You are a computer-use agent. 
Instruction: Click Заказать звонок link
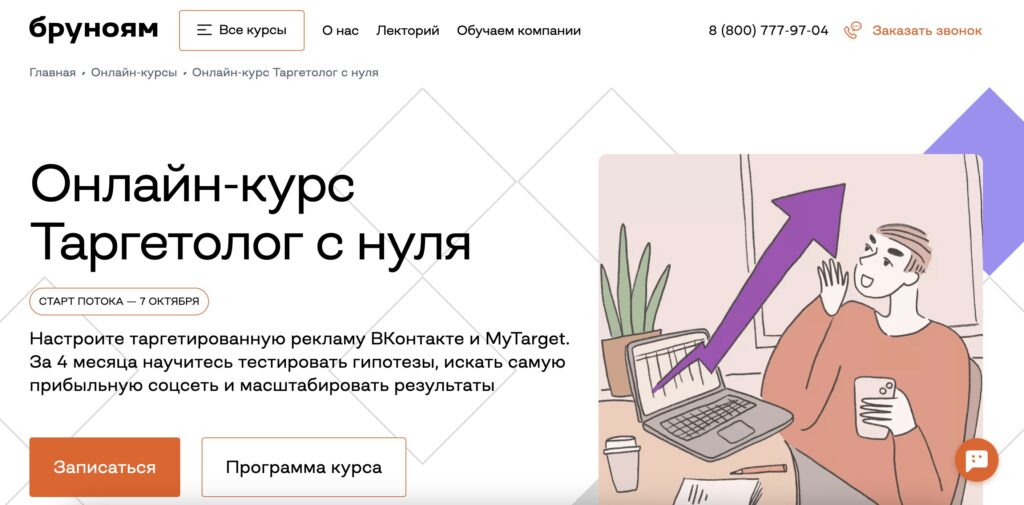tap(927, 31)
